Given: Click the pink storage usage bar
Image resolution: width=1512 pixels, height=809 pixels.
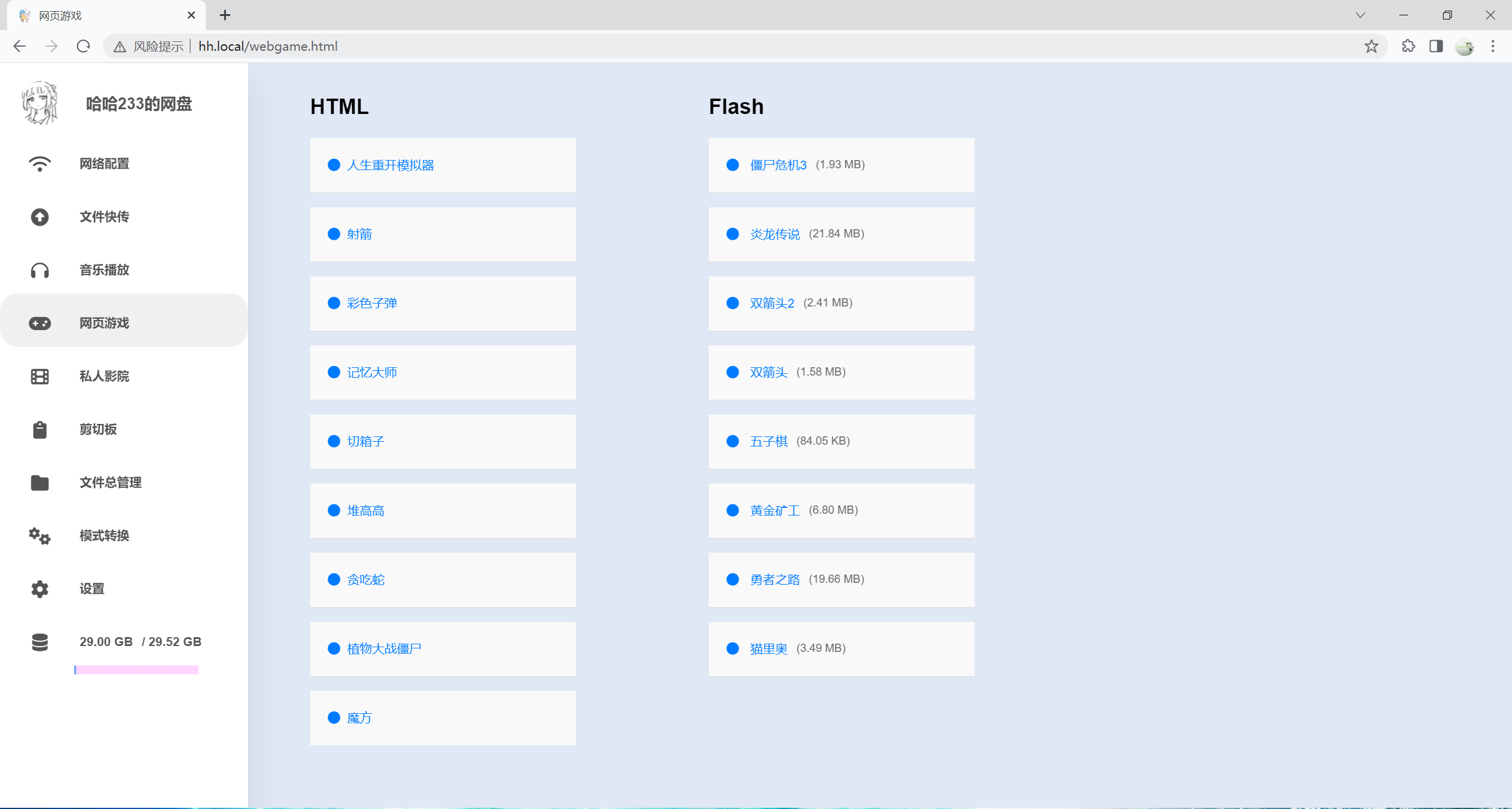Looking at the screenshot, I should coord(136,670).
